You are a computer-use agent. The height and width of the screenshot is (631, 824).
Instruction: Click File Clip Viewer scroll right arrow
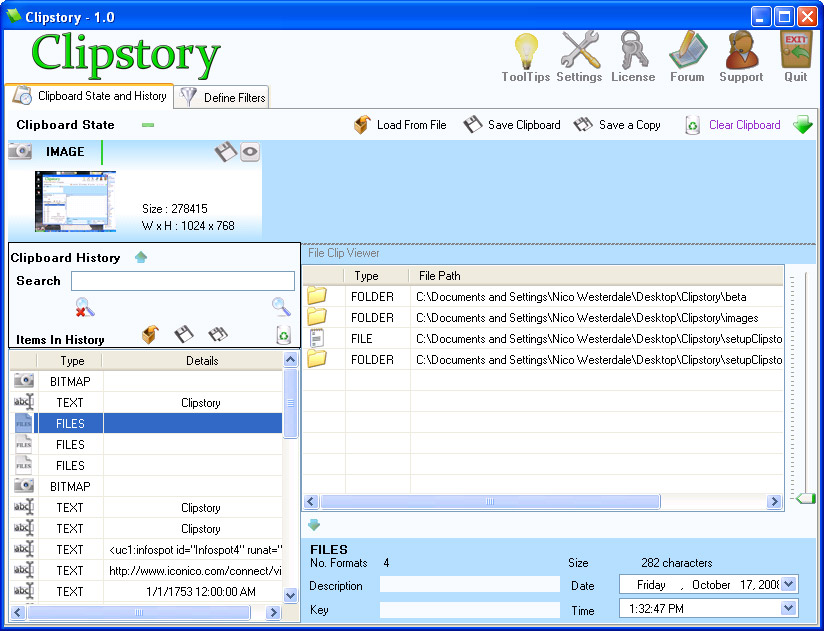pyautogui.click(x=774, y=502)
